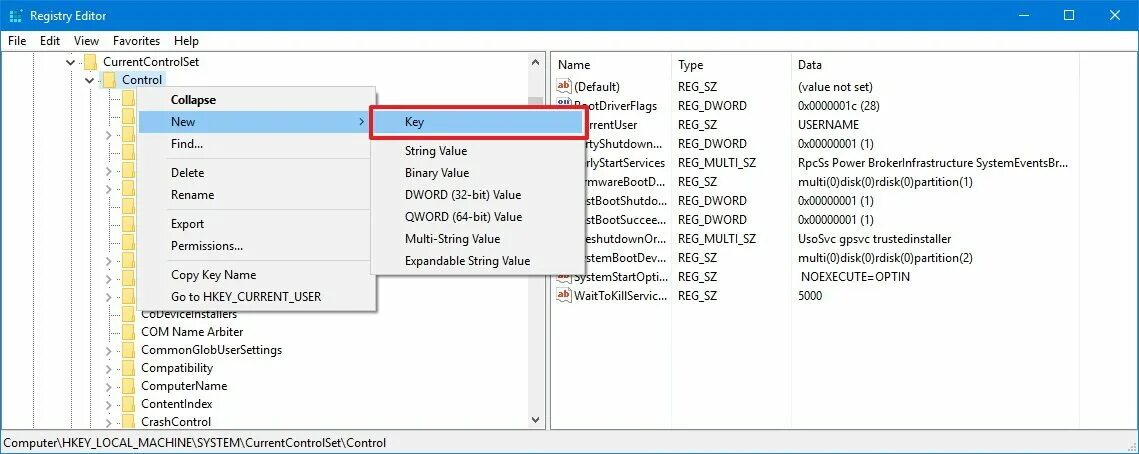Select the ComputerName key label
The image size is (1139, 454).
pyautogui.click(x=184, y=386)
